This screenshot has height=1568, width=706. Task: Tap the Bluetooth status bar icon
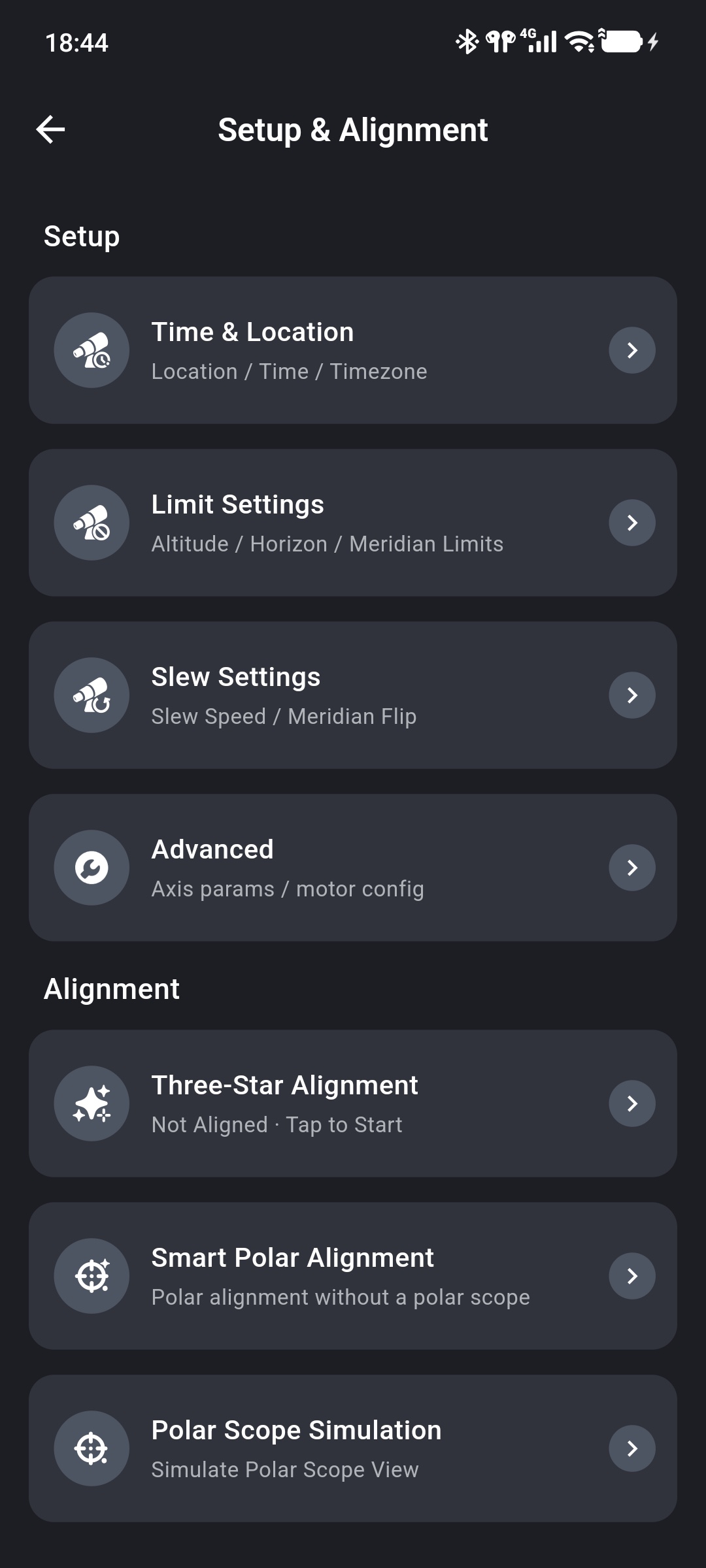click(x=467, y=42)
